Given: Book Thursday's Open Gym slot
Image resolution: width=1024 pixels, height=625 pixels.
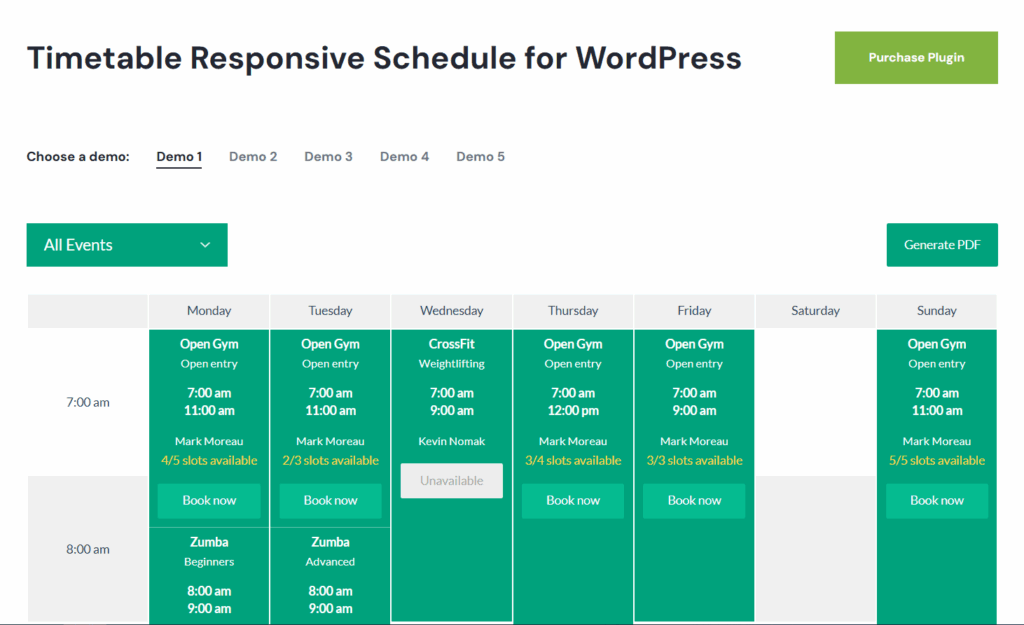Looking at the screenshot, I should tap(572, 501).
